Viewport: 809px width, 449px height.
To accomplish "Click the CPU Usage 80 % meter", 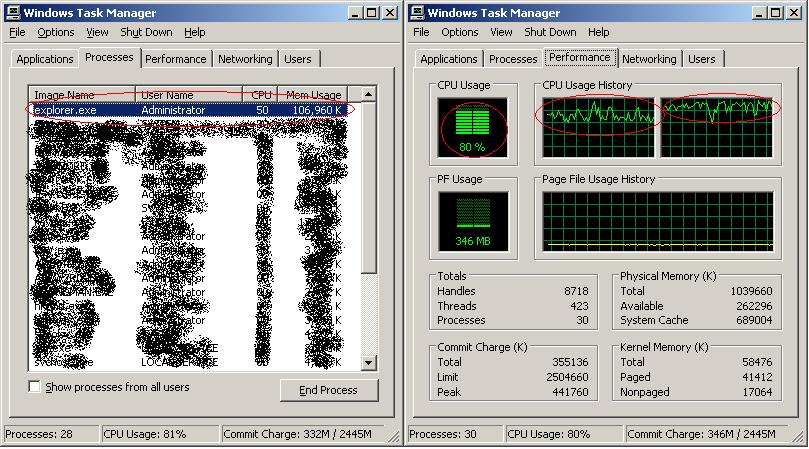I will (472, 127).
